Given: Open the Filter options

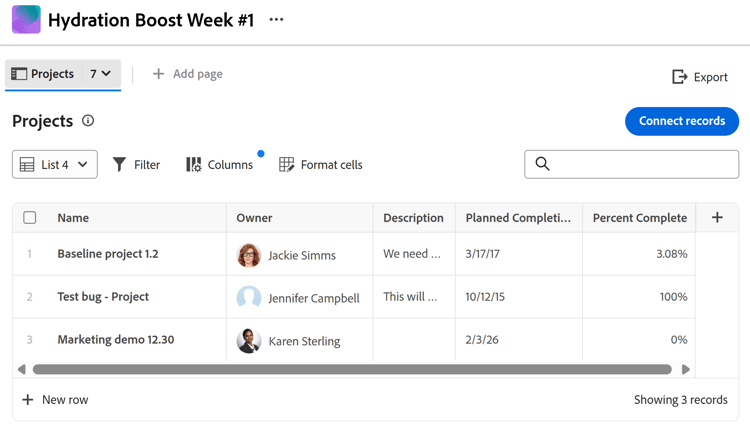Looking at the screenshot, I should 136,164.
